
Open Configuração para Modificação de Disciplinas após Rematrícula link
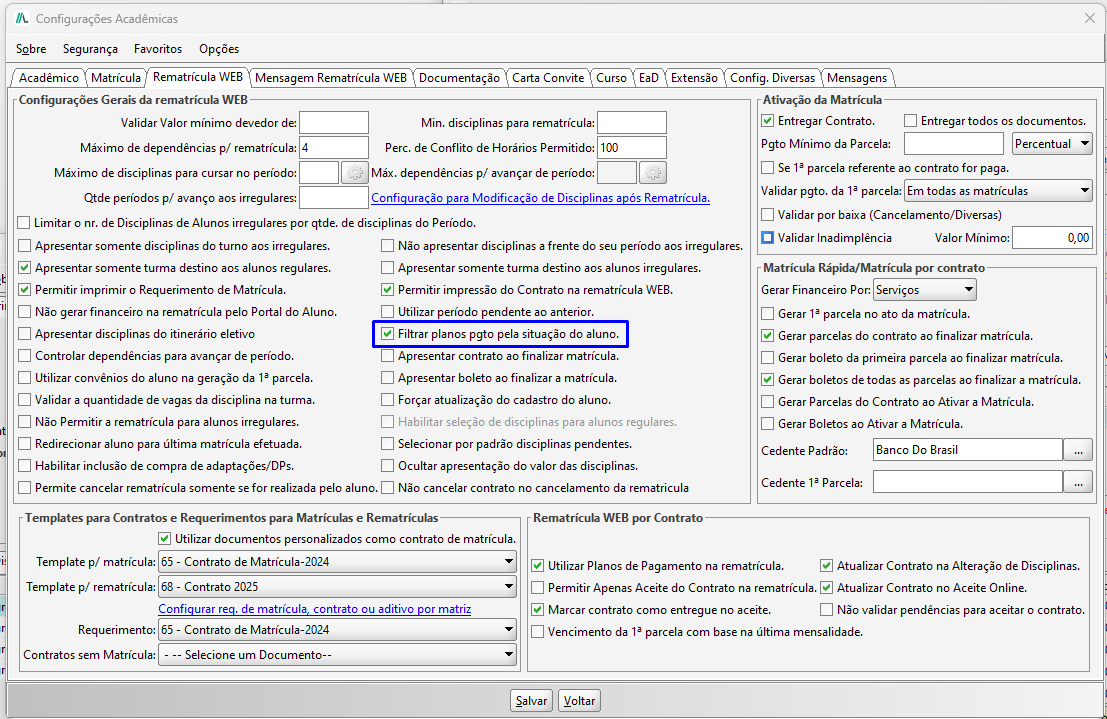(541, 198)
